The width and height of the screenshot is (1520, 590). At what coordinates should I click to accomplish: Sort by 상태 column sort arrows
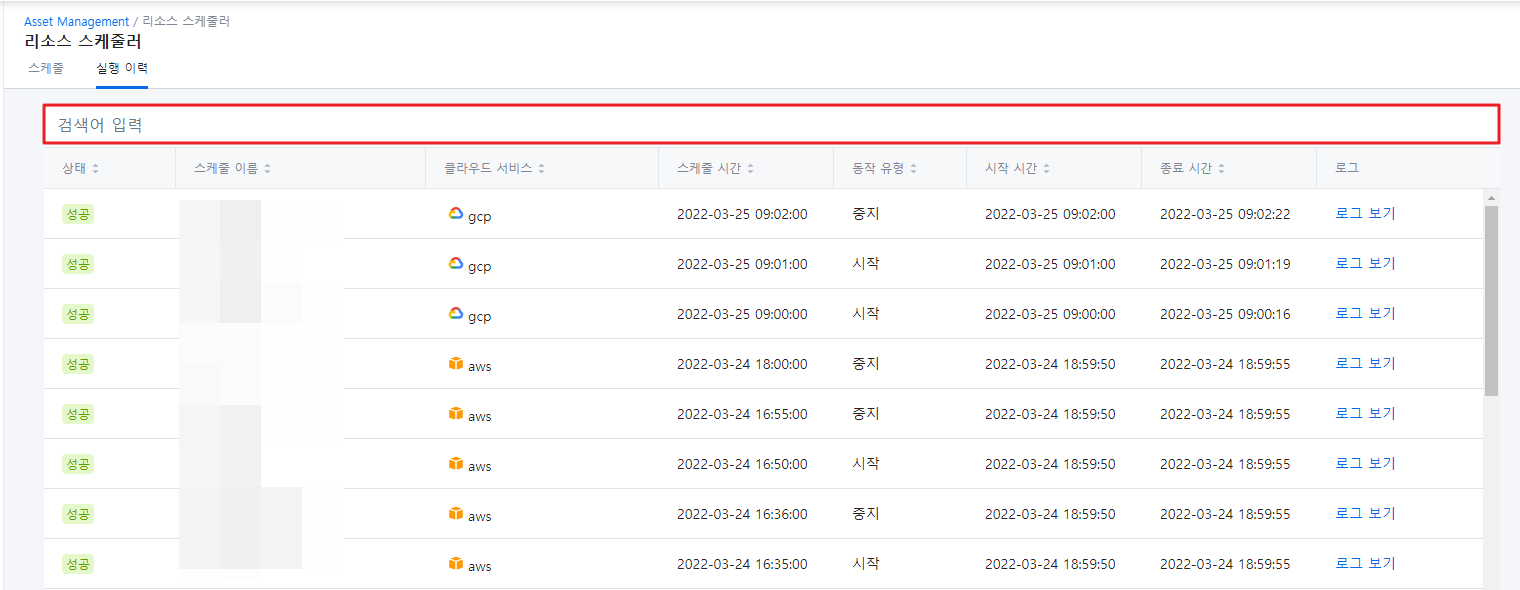(x=96, y=169)
